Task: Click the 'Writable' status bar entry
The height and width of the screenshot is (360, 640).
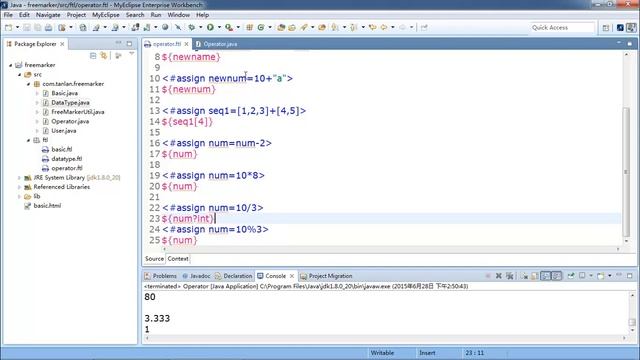Action: pos(382,353)
